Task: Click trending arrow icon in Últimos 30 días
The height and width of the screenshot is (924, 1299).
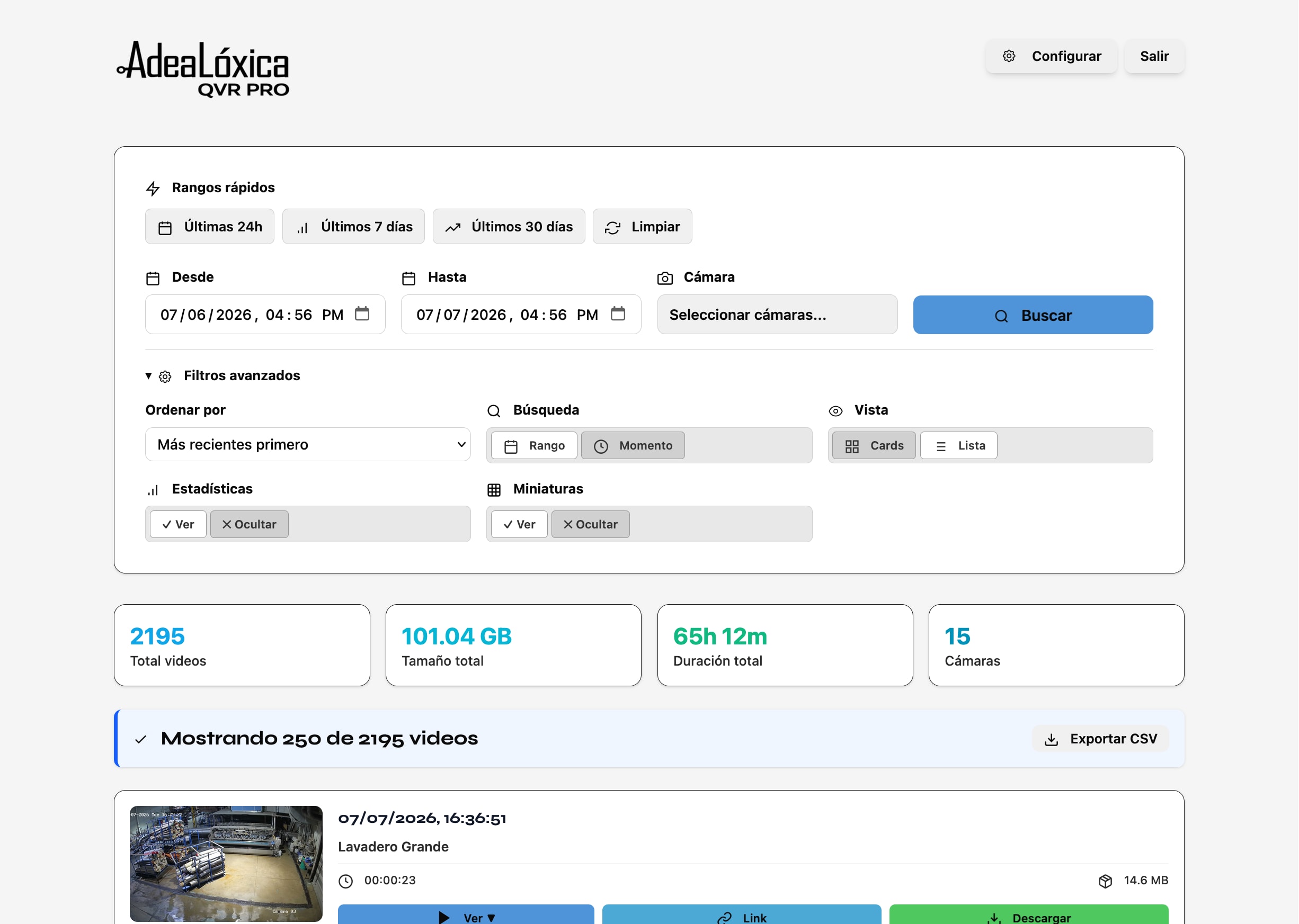Action: click(452, 228)
